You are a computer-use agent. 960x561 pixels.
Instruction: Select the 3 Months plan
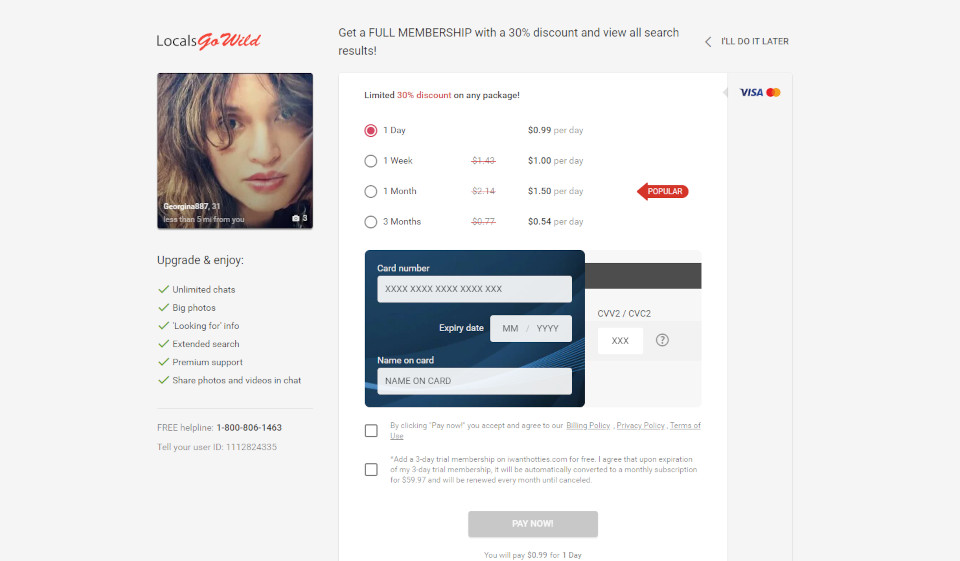370,222
